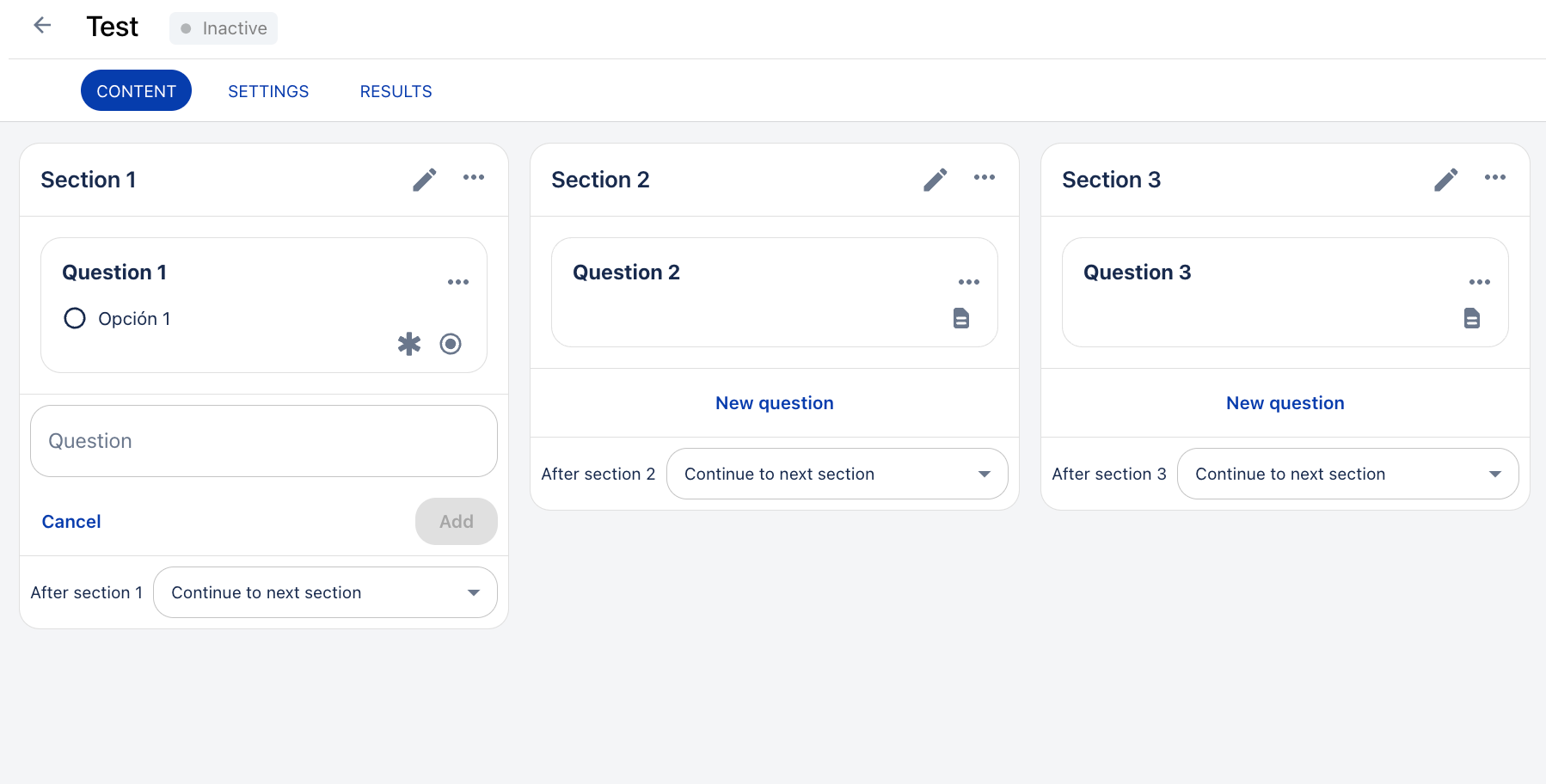Click New question in Section 2

click(x=774, y=403)
